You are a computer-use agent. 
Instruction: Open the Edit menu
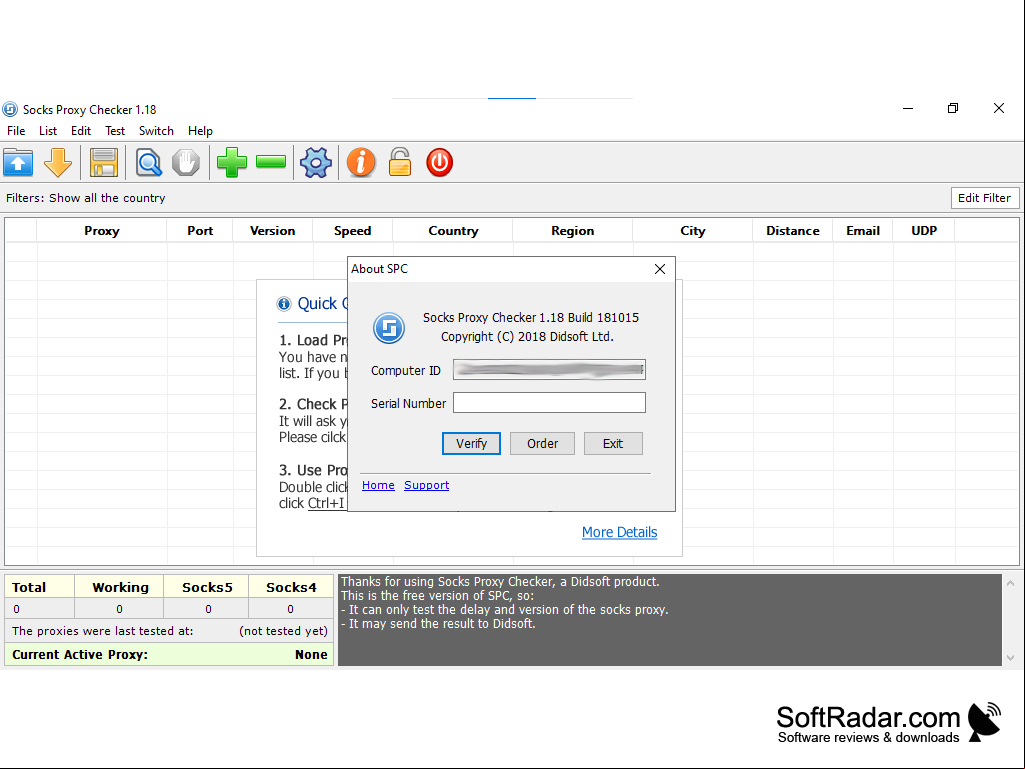(80, 131)
